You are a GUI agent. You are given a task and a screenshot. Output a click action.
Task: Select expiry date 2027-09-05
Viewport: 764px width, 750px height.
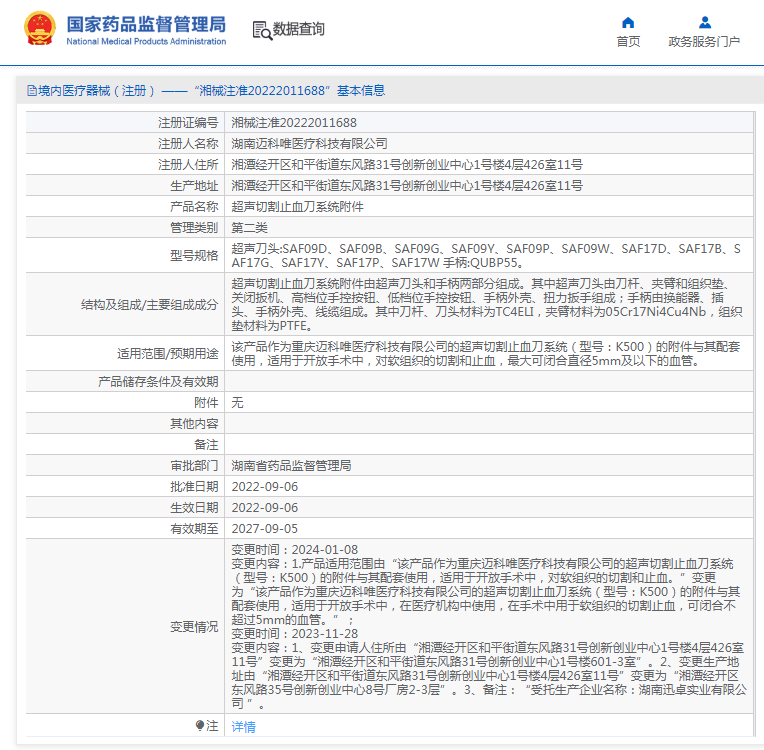coord(265,529)
